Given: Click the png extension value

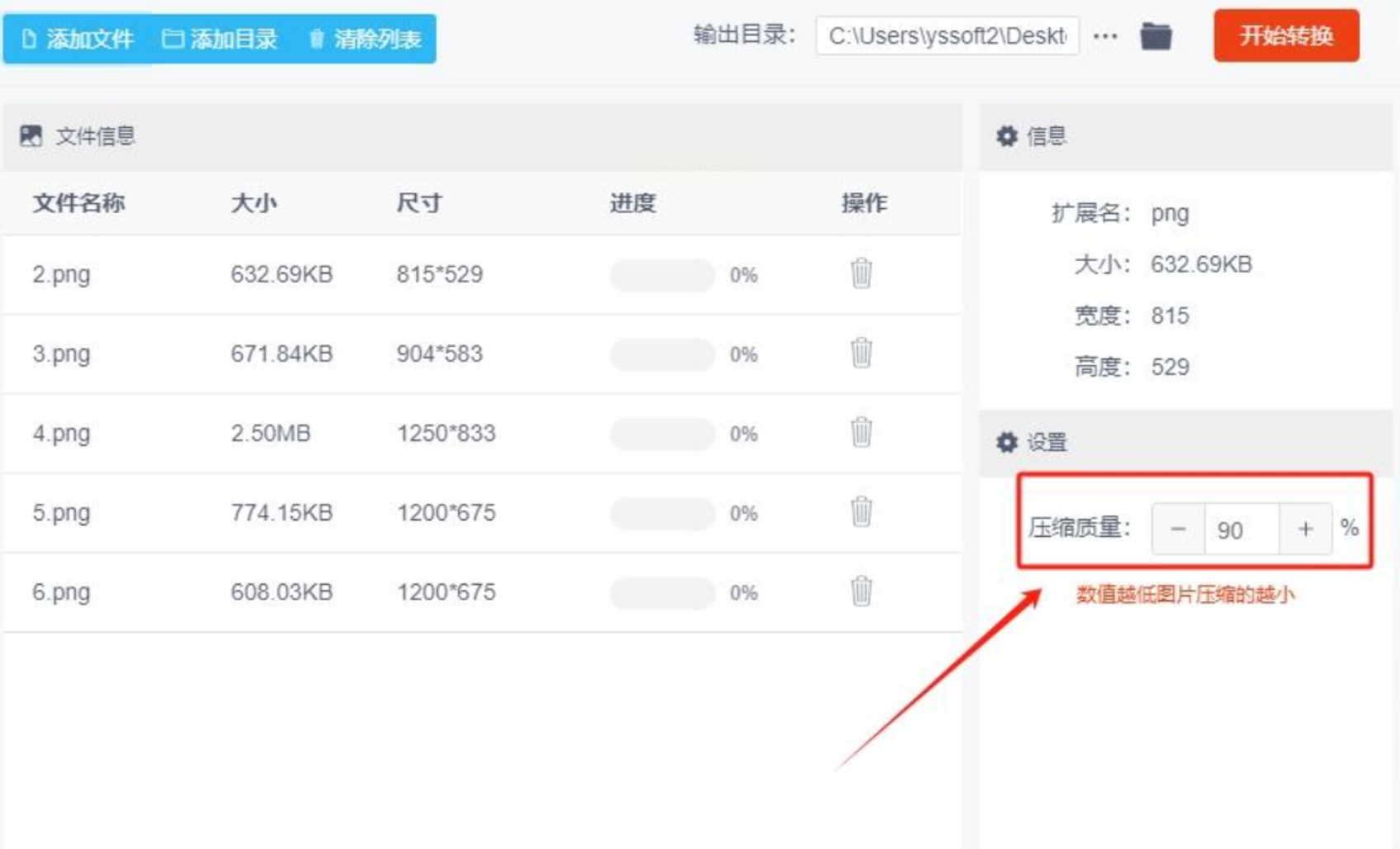Looking at the screenshot, I should [1170, 214].
